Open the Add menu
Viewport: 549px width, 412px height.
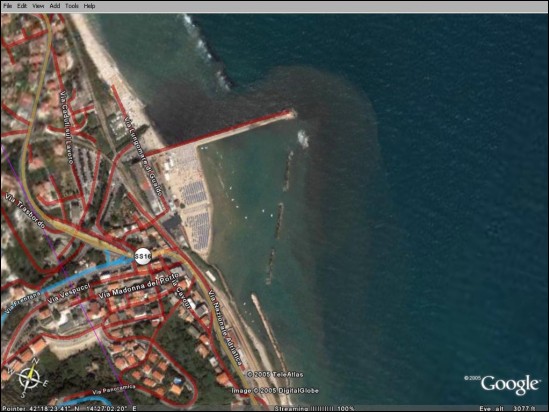coord(55,6)
